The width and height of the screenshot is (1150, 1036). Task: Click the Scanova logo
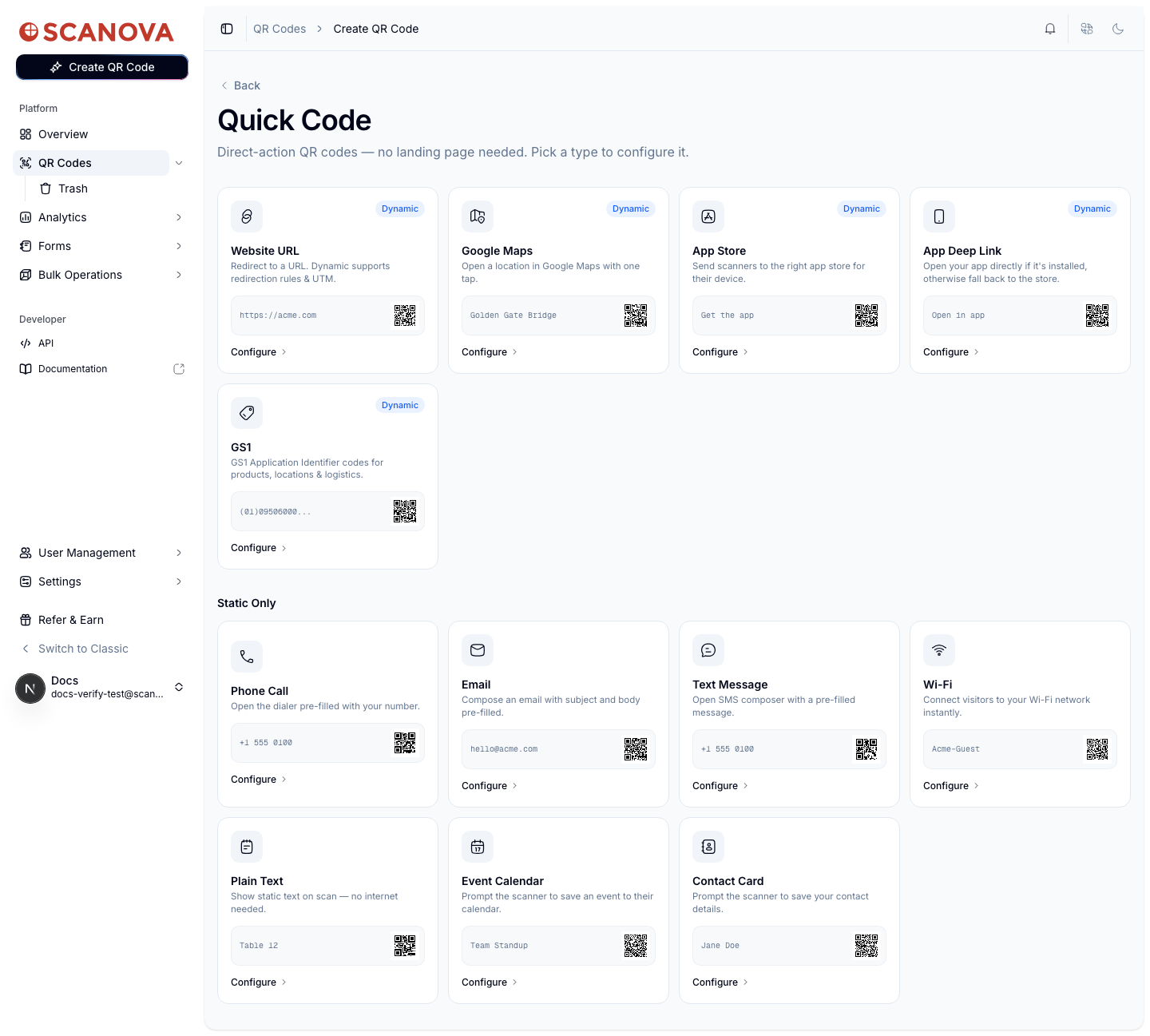pos(97,32)
